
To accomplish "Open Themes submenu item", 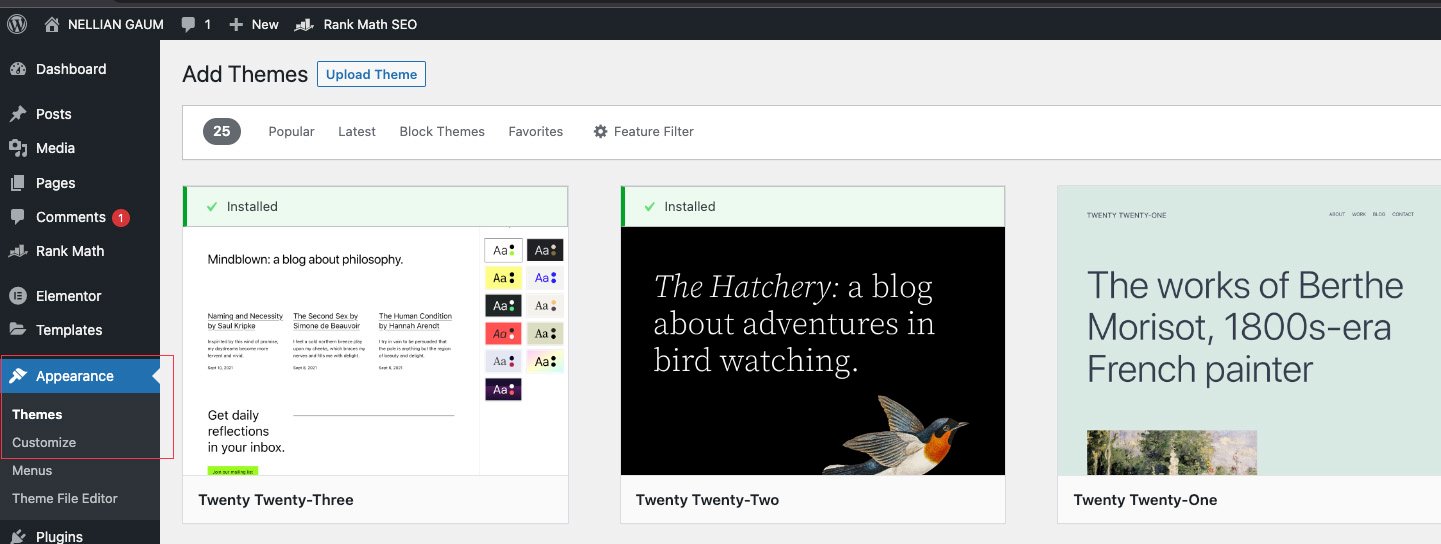I will 37,414.
